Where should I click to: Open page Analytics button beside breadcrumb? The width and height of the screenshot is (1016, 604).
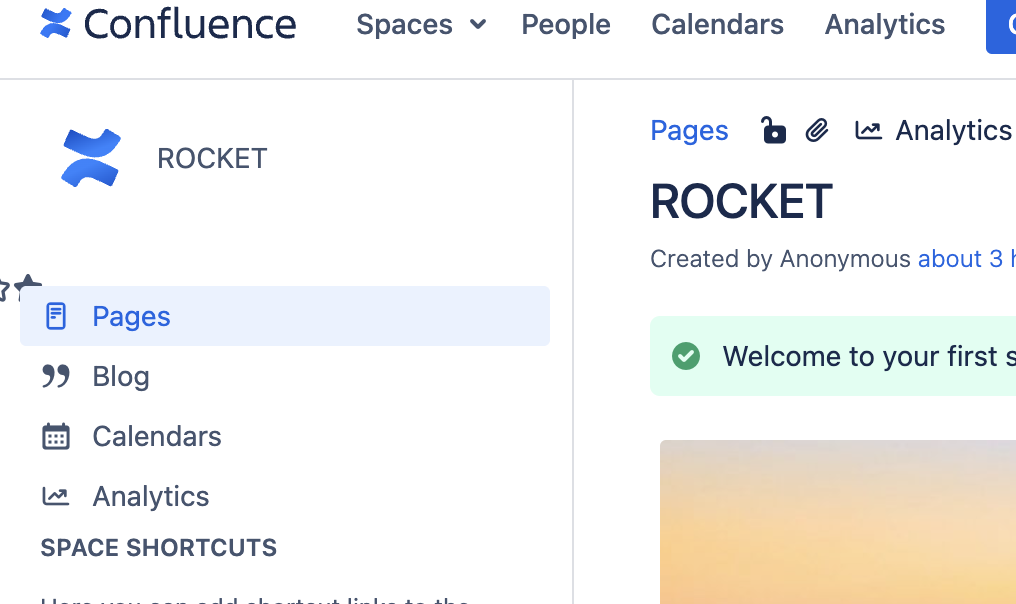pyautogui.click(x=934, y=131)
